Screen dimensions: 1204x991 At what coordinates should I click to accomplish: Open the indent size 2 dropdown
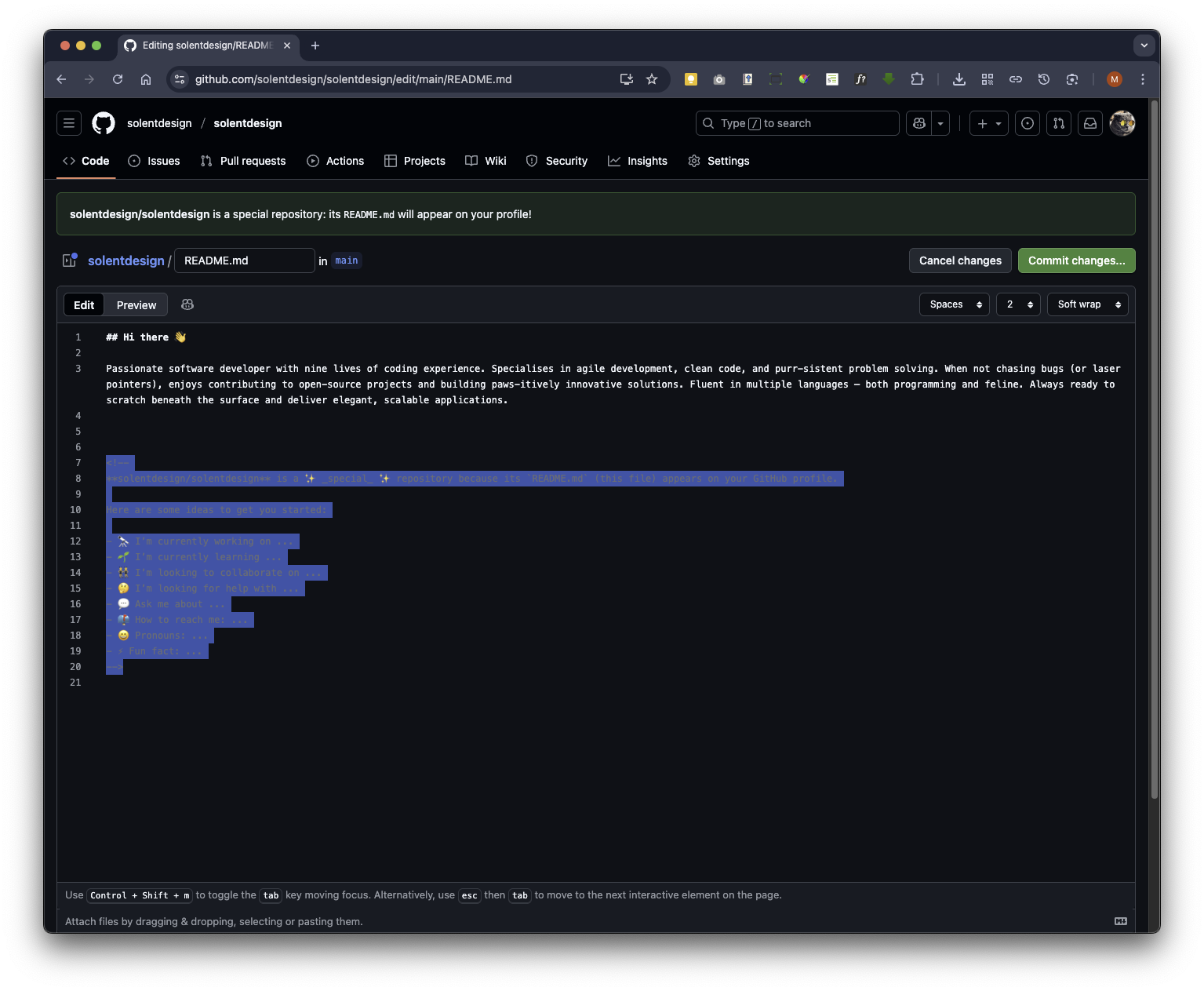pos(1018,304)
